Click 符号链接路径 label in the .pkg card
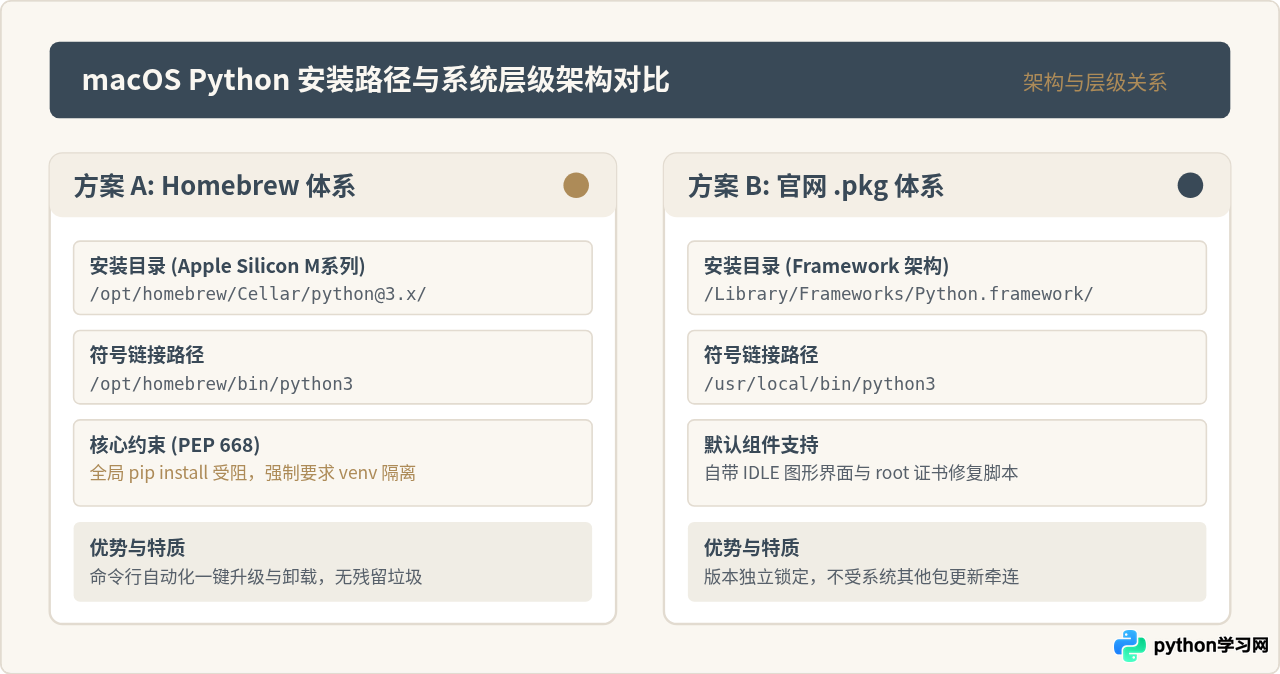 click(761, 355)
